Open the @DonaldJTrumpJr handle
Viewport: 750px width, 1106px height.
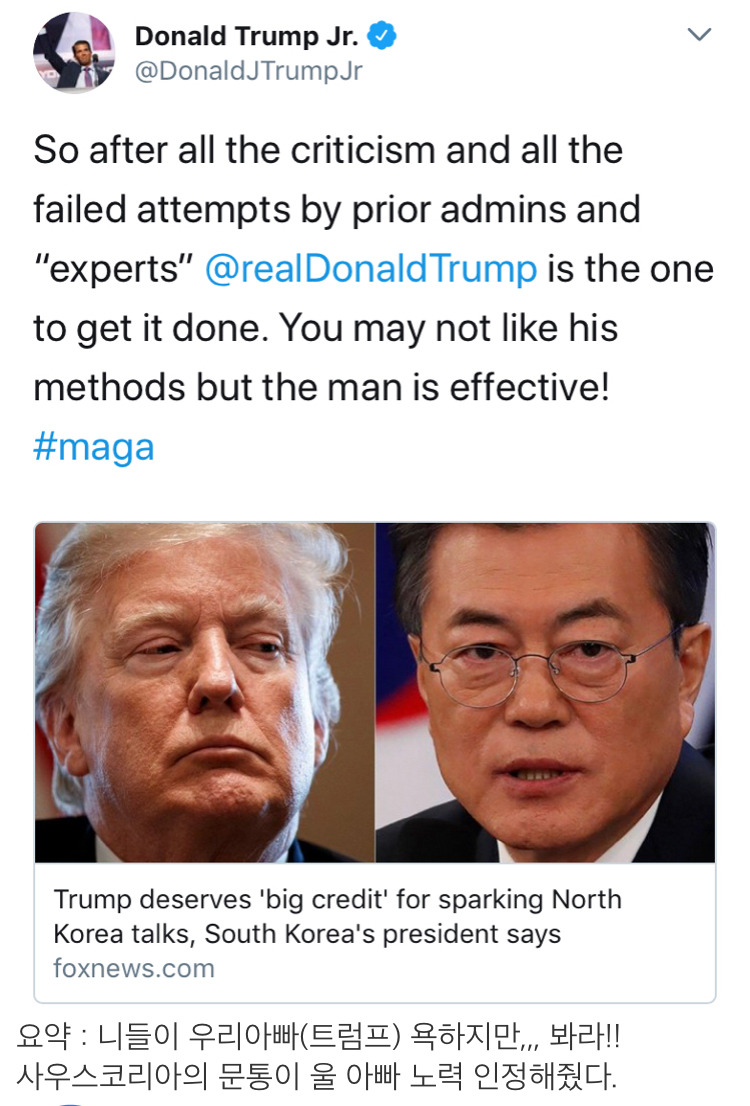tap(248, 71)
